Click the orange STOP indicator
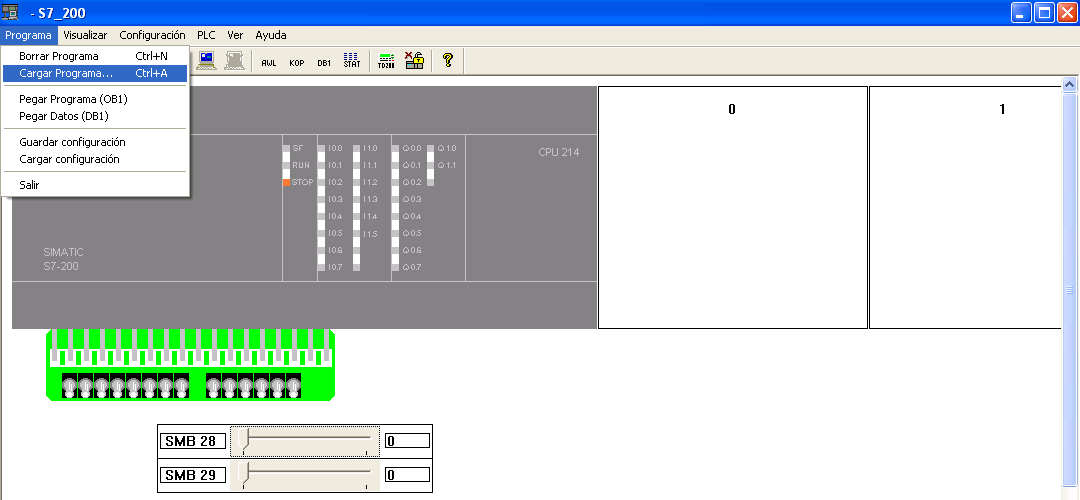This screenshot has width=1080, height=500. [287, 183]
